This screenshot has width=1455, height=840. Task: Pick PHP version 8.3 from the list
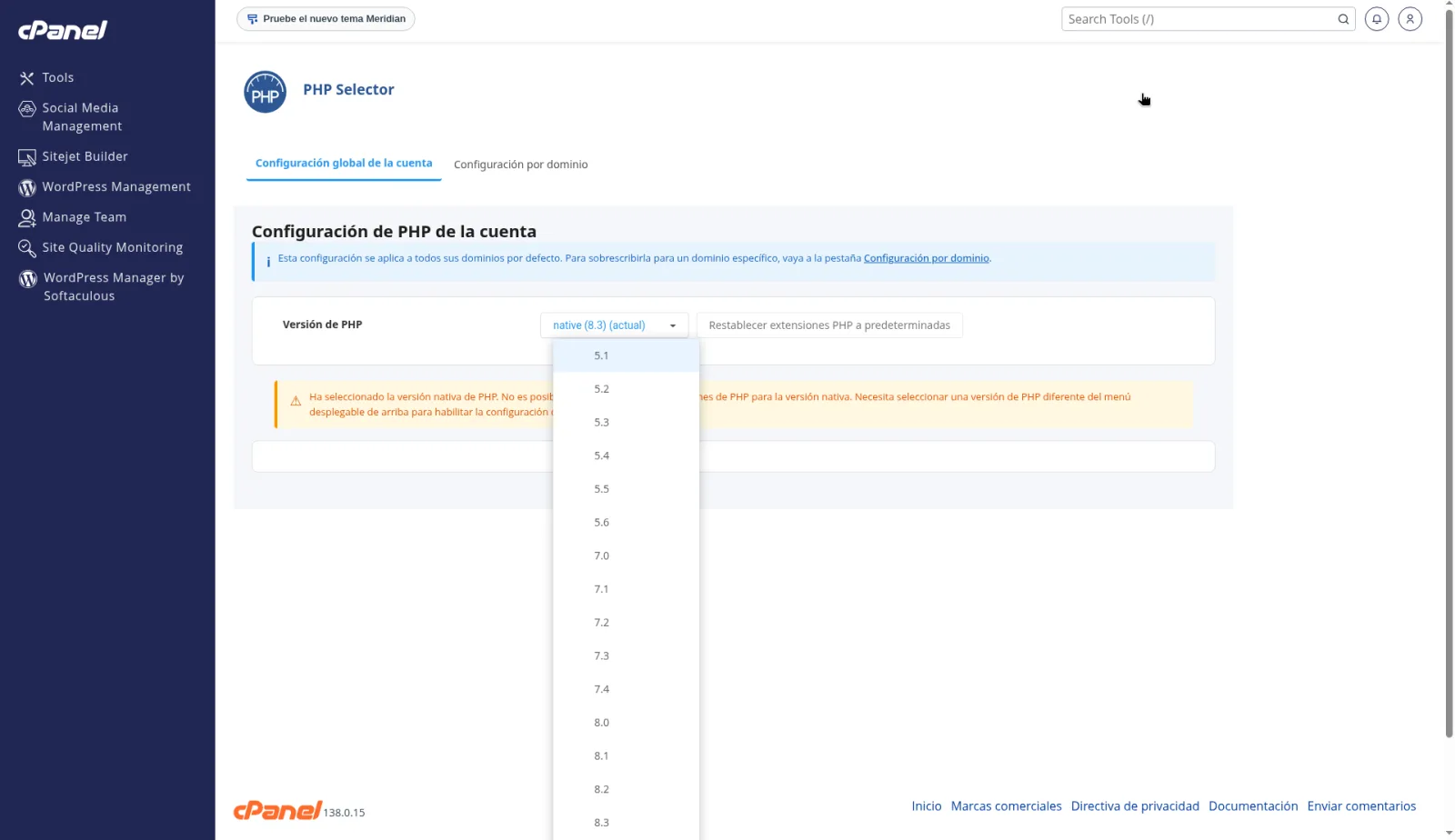[x=626, y=823]
